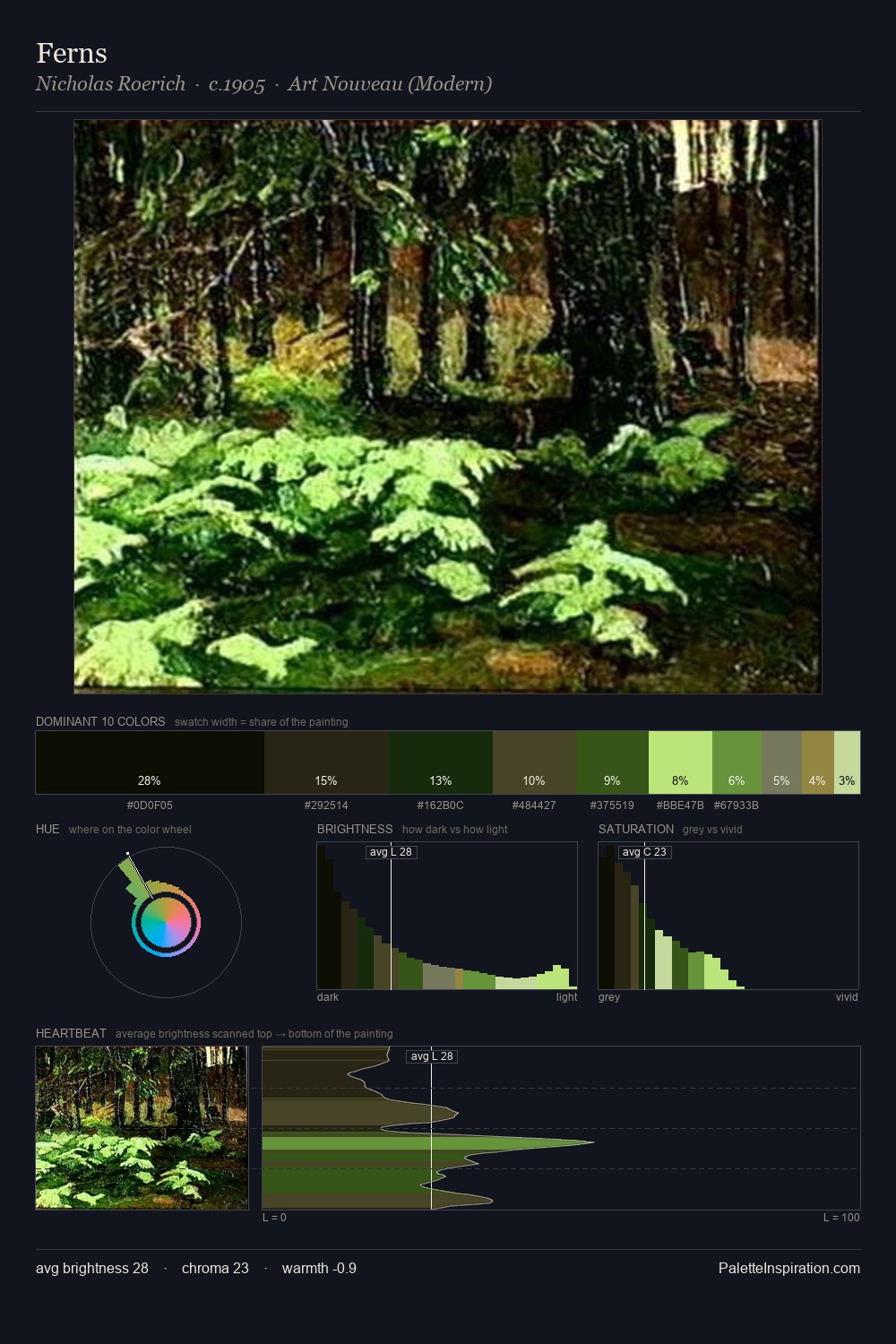Click hex code #484427

[534, 806]
